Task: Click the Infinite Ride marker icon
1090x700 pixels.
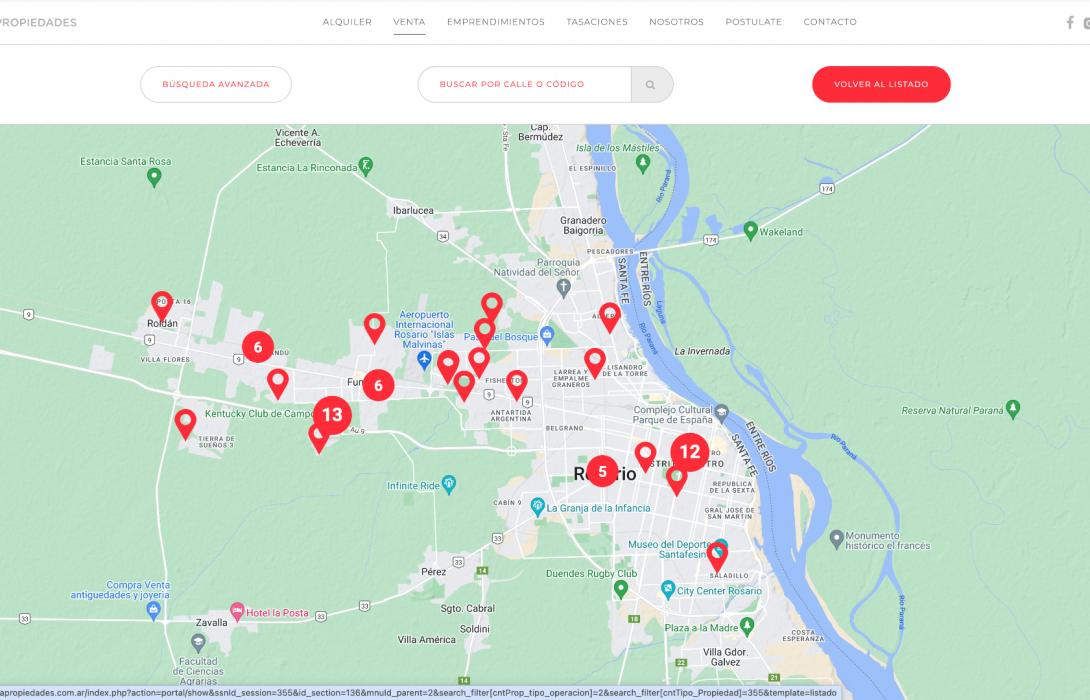Action: (449, 484)
